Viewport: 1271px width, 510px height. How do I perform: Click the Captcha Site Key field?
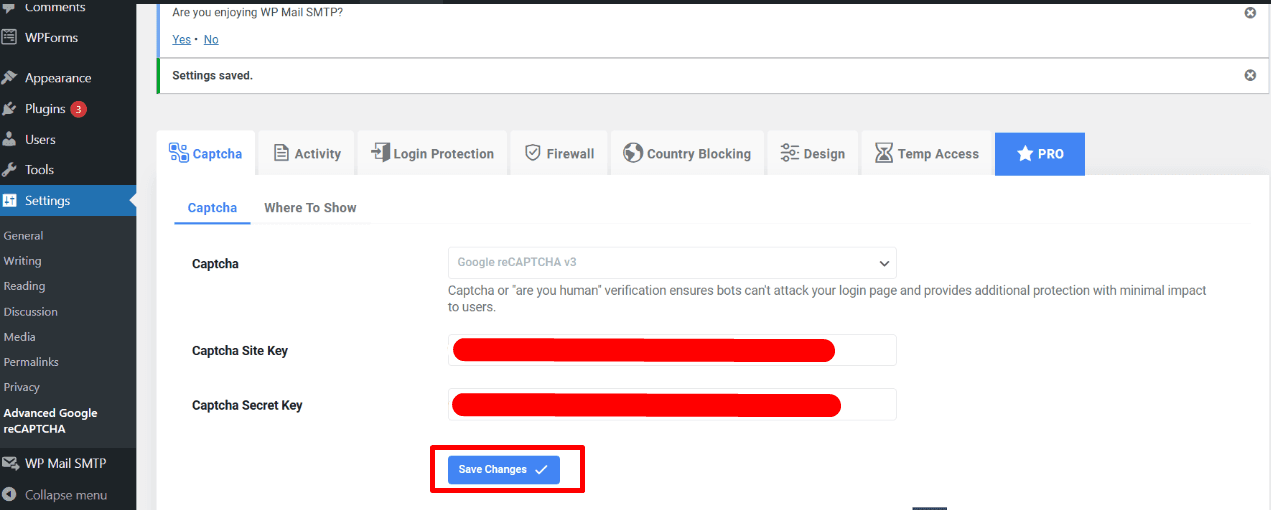coord(672,350)
